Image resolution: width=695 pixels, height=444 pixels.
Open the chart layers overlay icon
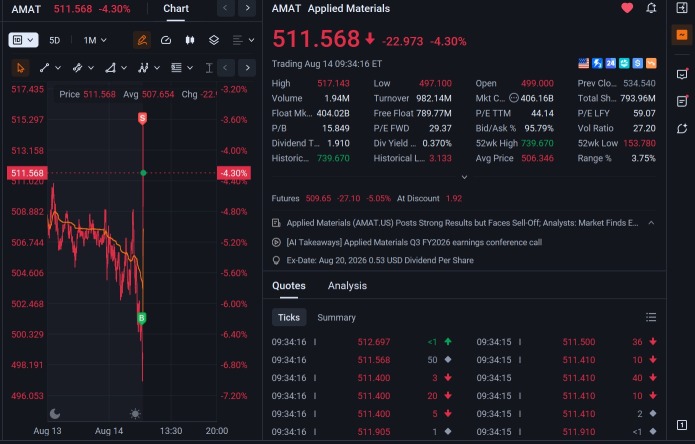(x=214, y=40)
